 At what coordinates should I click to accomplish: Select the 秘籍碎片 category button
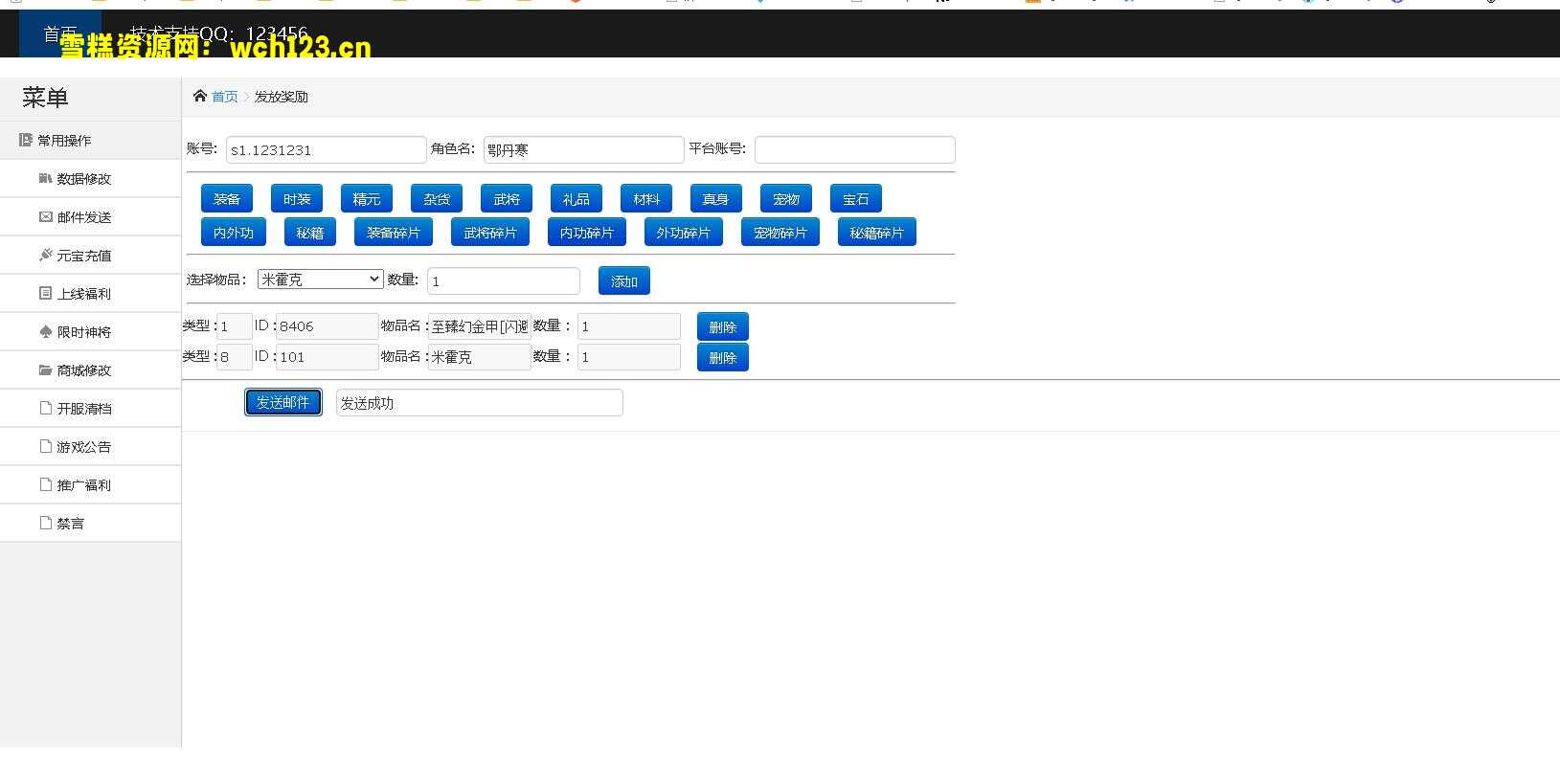(877, 233)
